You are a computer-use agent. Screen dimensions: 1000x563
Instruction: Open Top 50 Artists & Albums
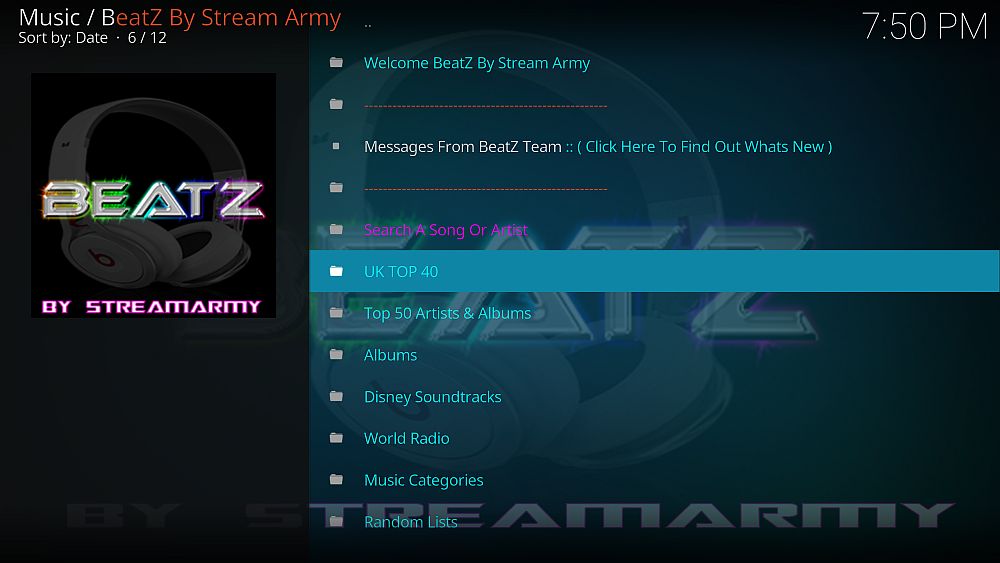[654, 313]
